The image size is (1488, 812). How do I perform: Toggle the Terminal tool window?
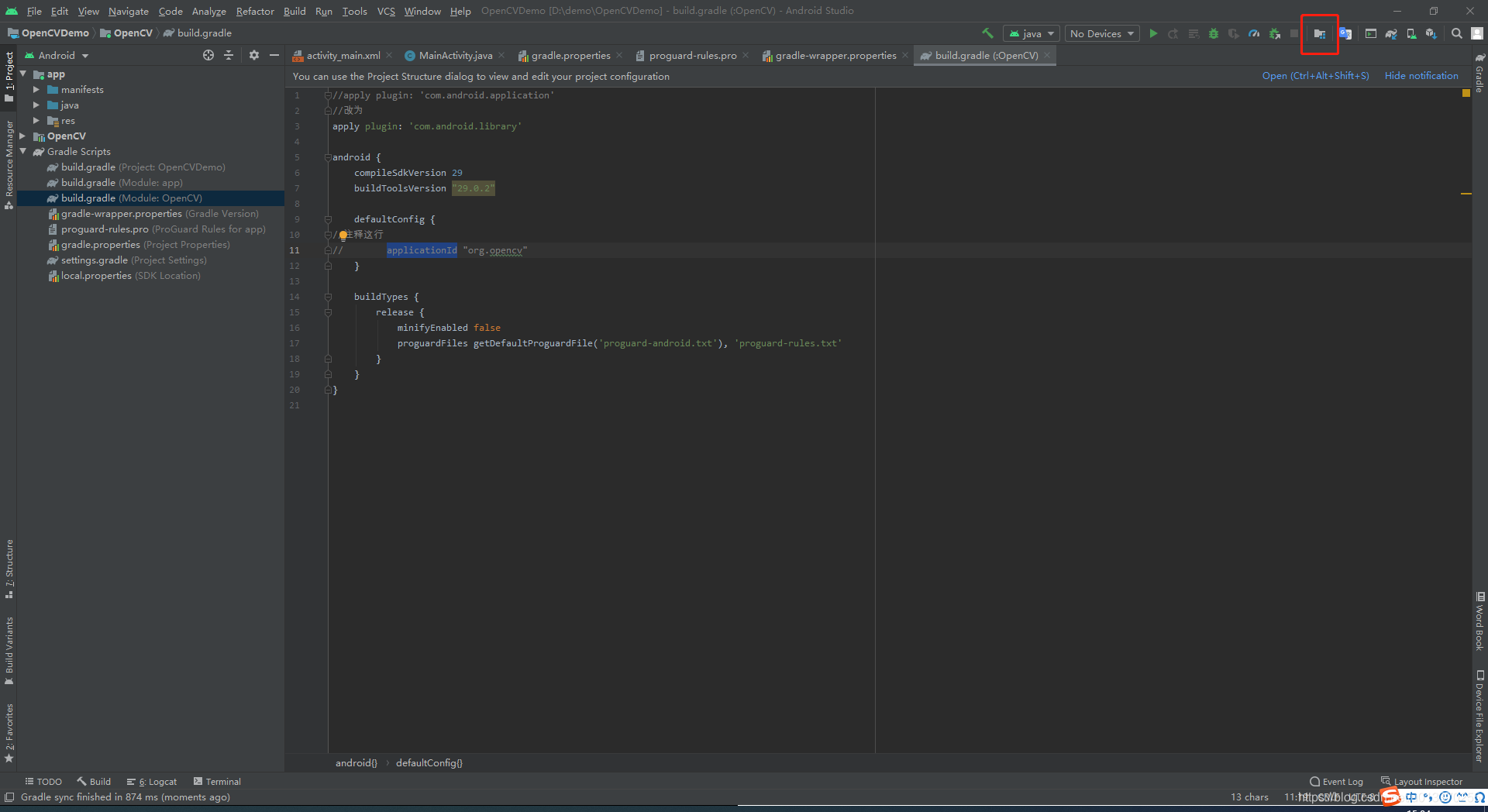217,782
